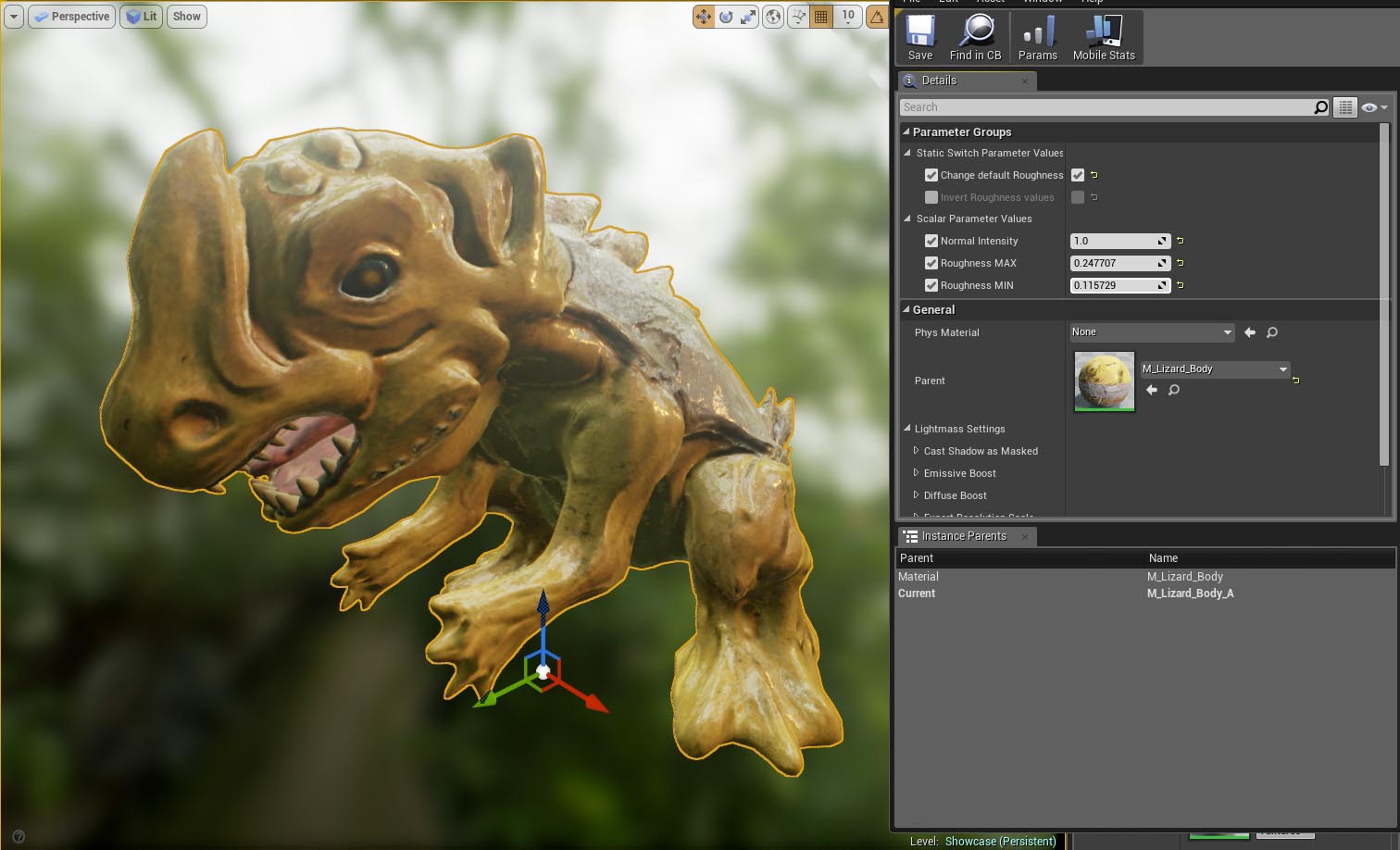Screen dimensions: 1400x850
Task: Toggle grid snapping icon
Action: coord(820,17)
